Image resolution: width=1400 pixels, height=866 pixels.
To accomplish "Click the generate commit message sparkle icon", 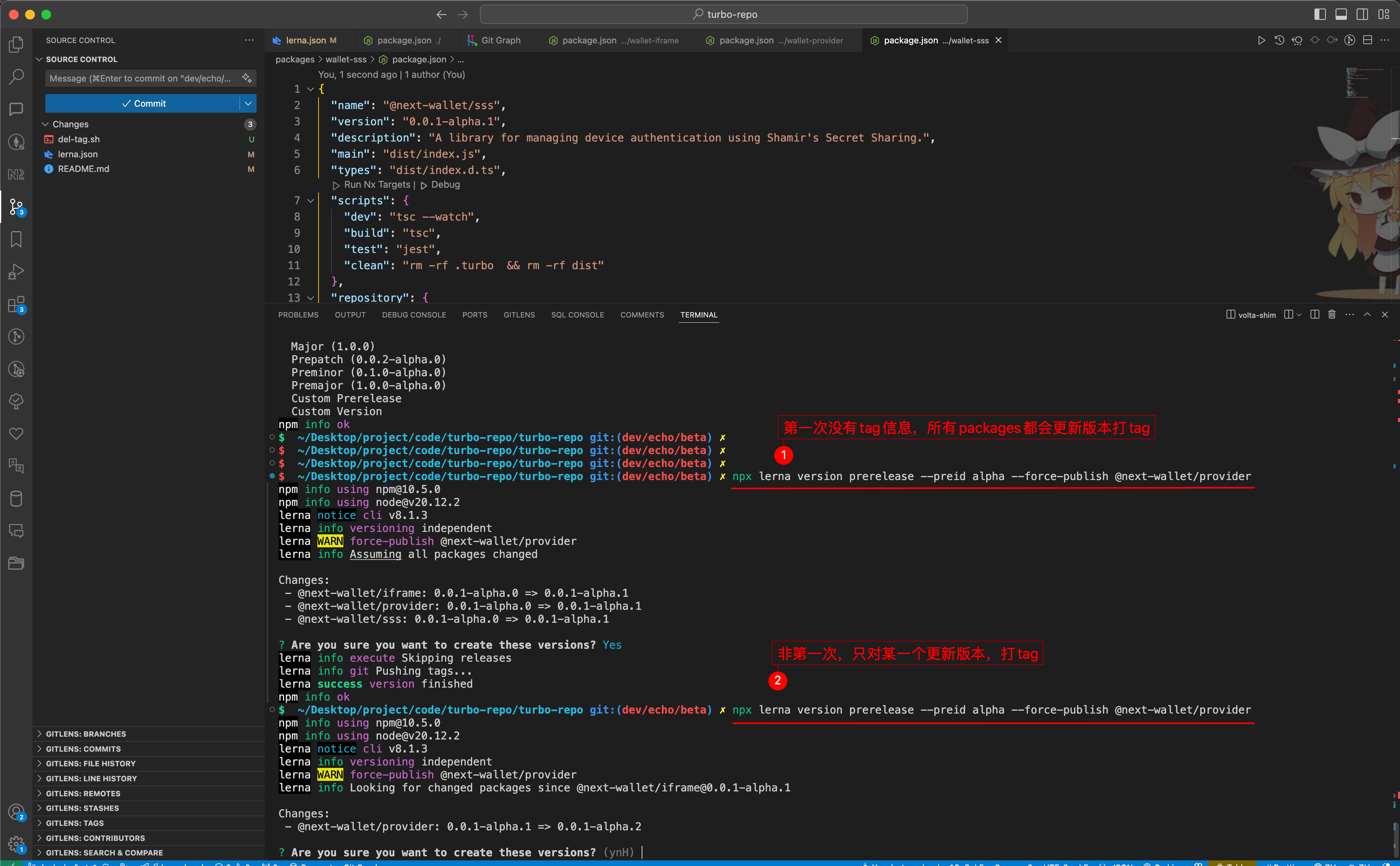I will tap(247, 78).
